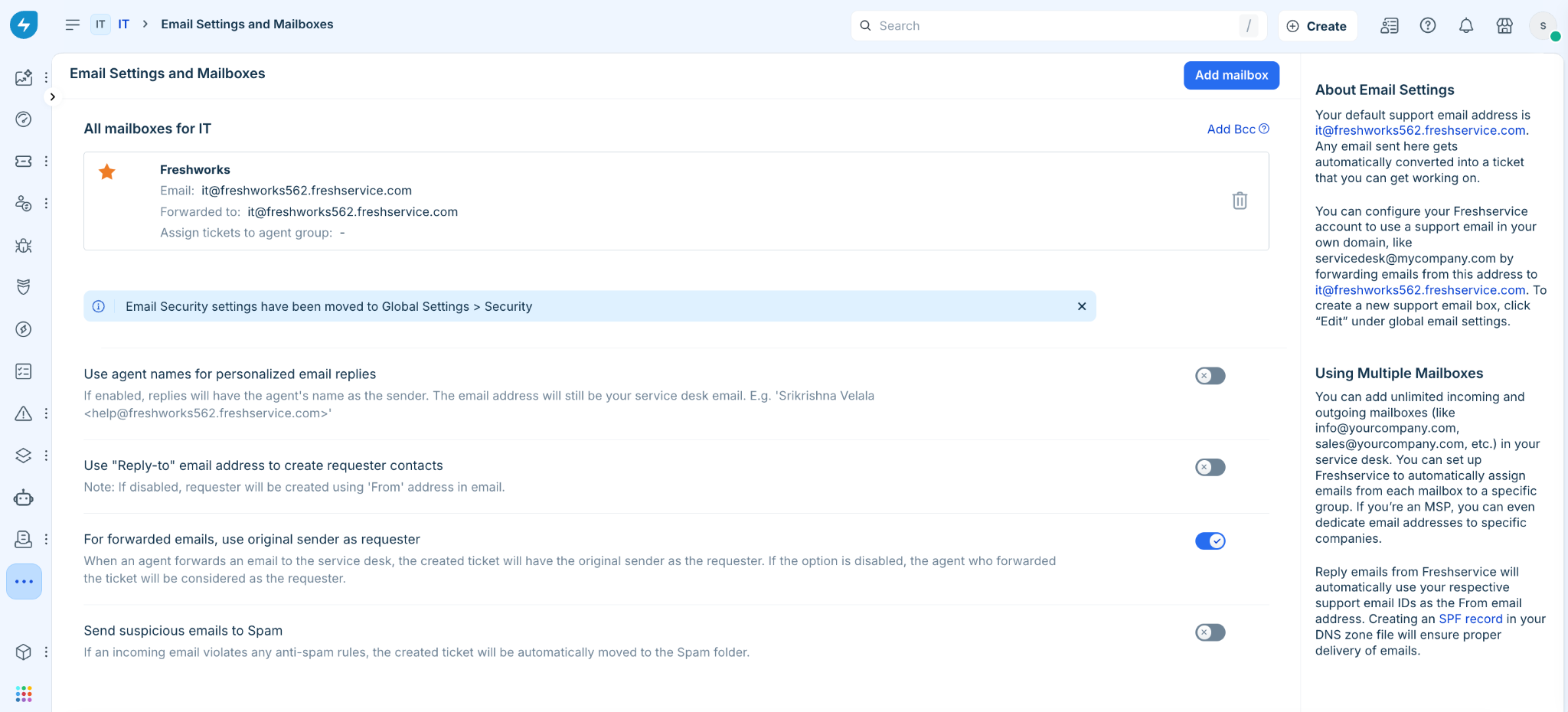Click 'Assign tickets to agent group' label
This screenshot has height=712, width=1568.
click(x=247, y=233)
